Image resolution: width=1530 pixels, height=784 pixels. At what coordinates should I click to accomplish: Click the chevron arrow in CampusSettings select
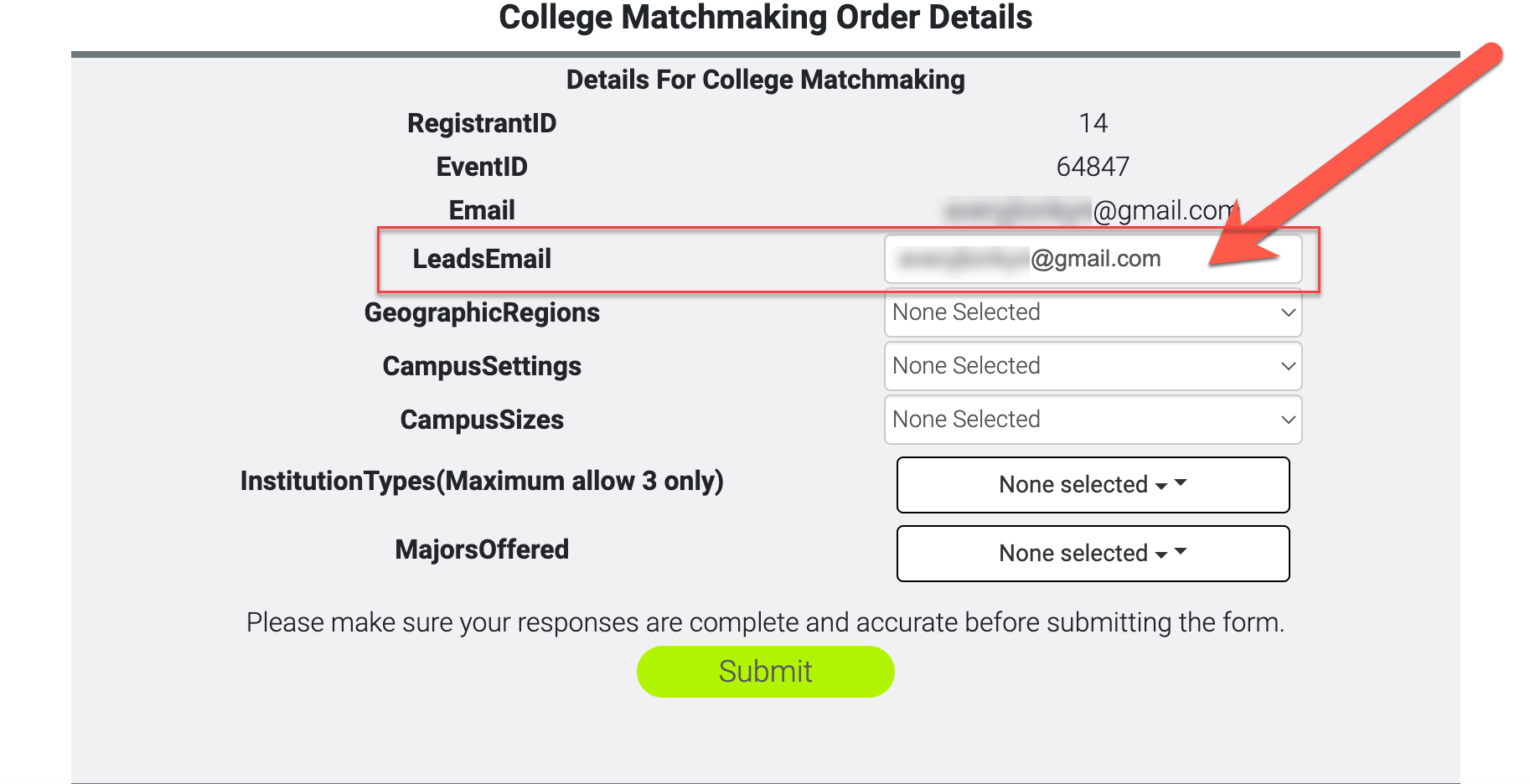pos(1288,366)
